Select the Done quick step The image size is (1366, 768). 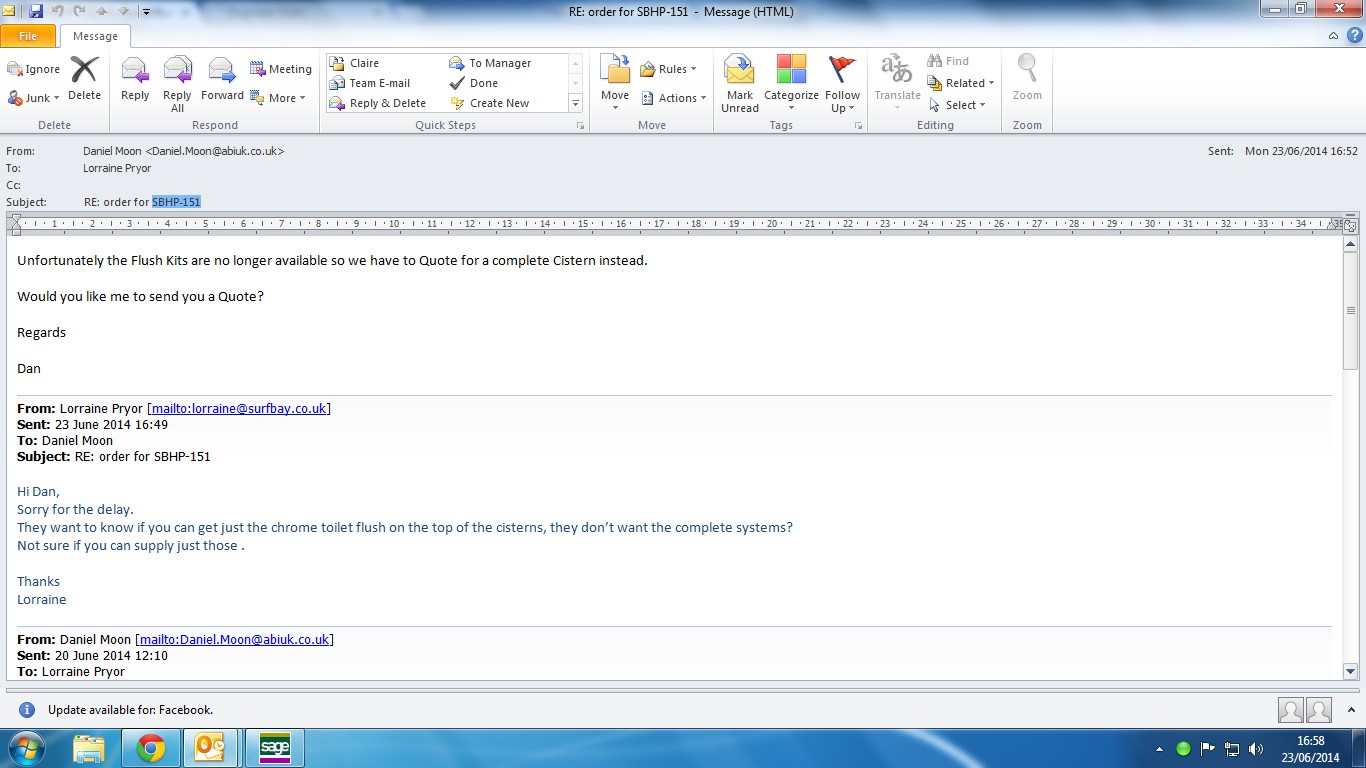click(x=483, y=83)
